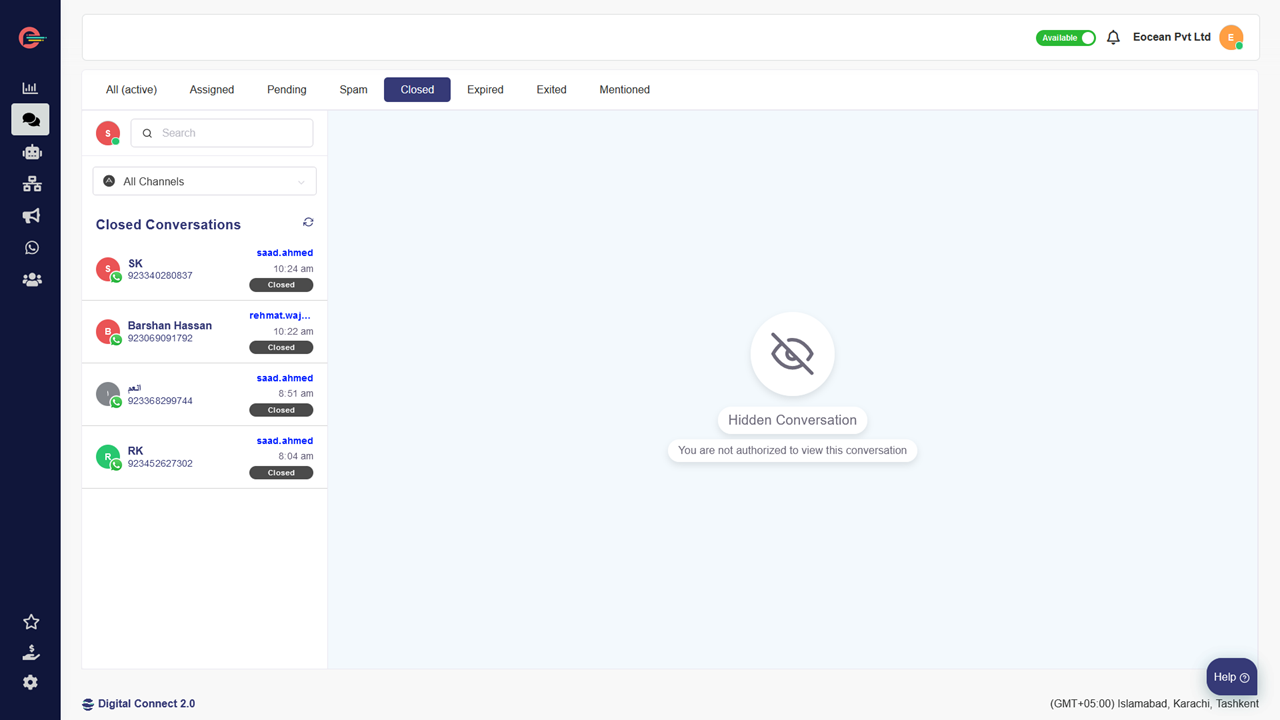This screenshot has height=720, width=1280.
Task: Switch to the Pending tab
Action: coord(286,90)
